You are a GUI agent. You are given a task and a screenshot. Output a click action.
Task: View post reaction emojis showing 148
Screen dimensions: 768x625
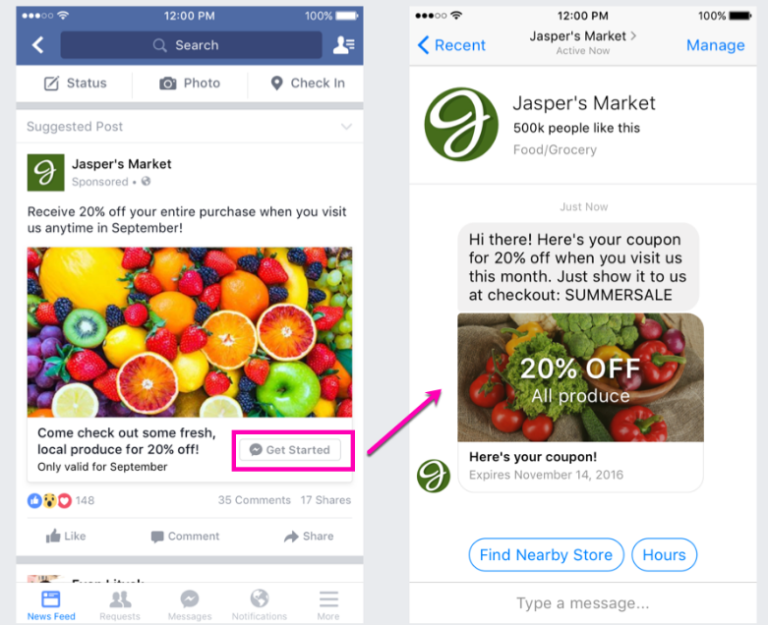pos(49,501)
